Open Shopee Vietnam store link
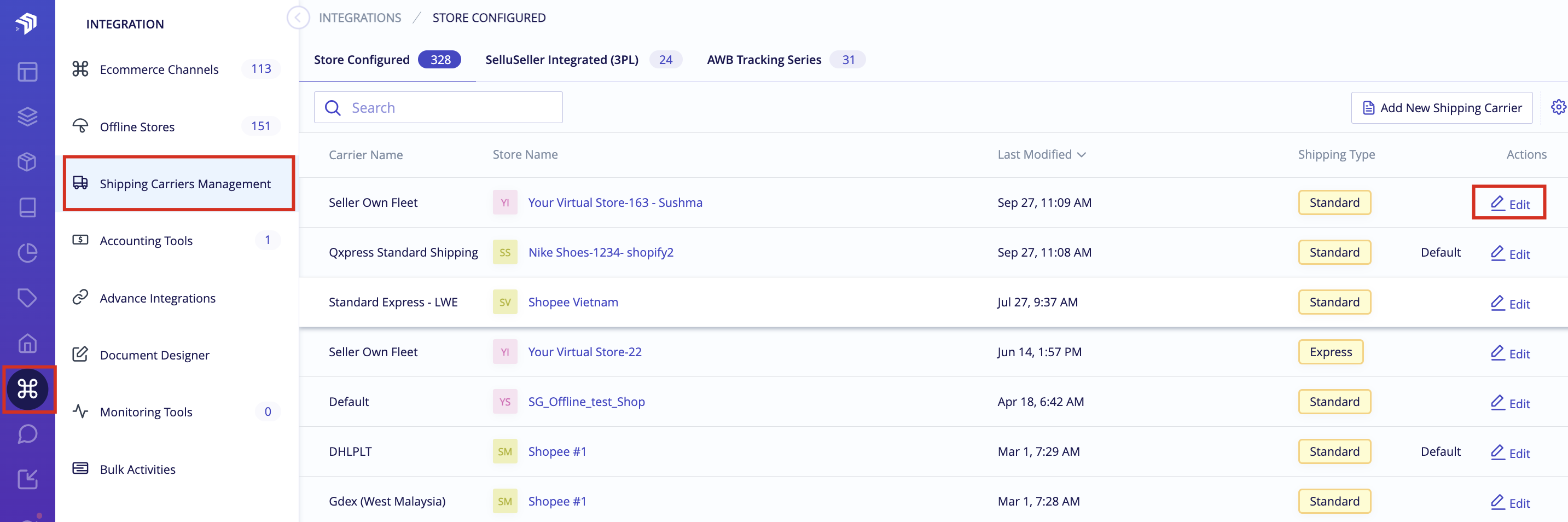 (573, 302)
